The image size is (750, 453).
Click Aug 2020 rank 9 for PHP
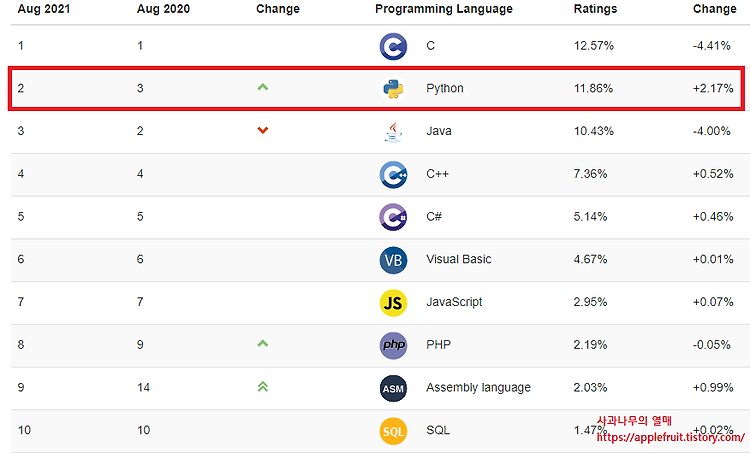coord(140,344)
